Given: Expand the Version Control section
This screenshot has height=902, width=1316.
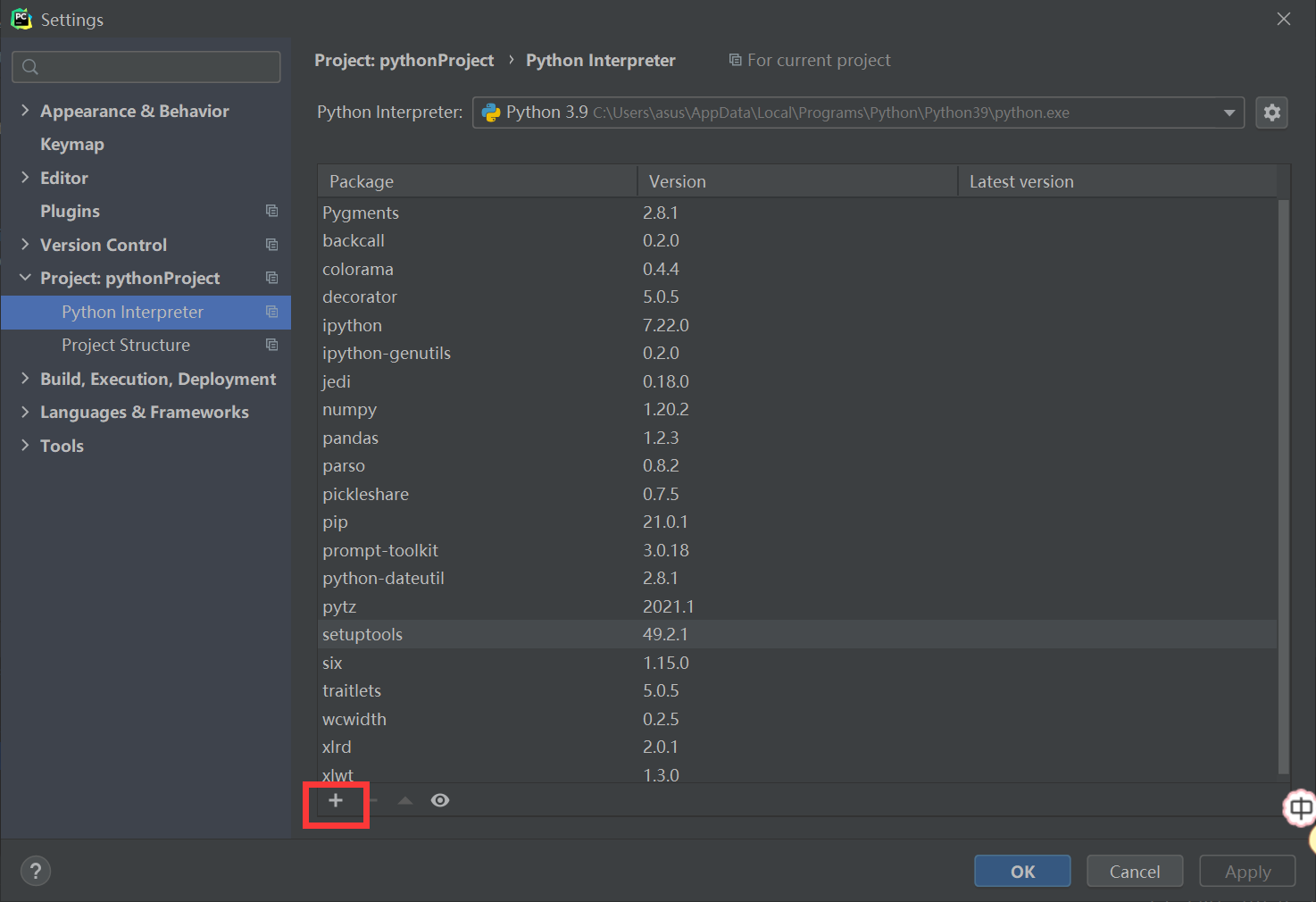Looking at the screenshot, I should [x=25, y=245].
